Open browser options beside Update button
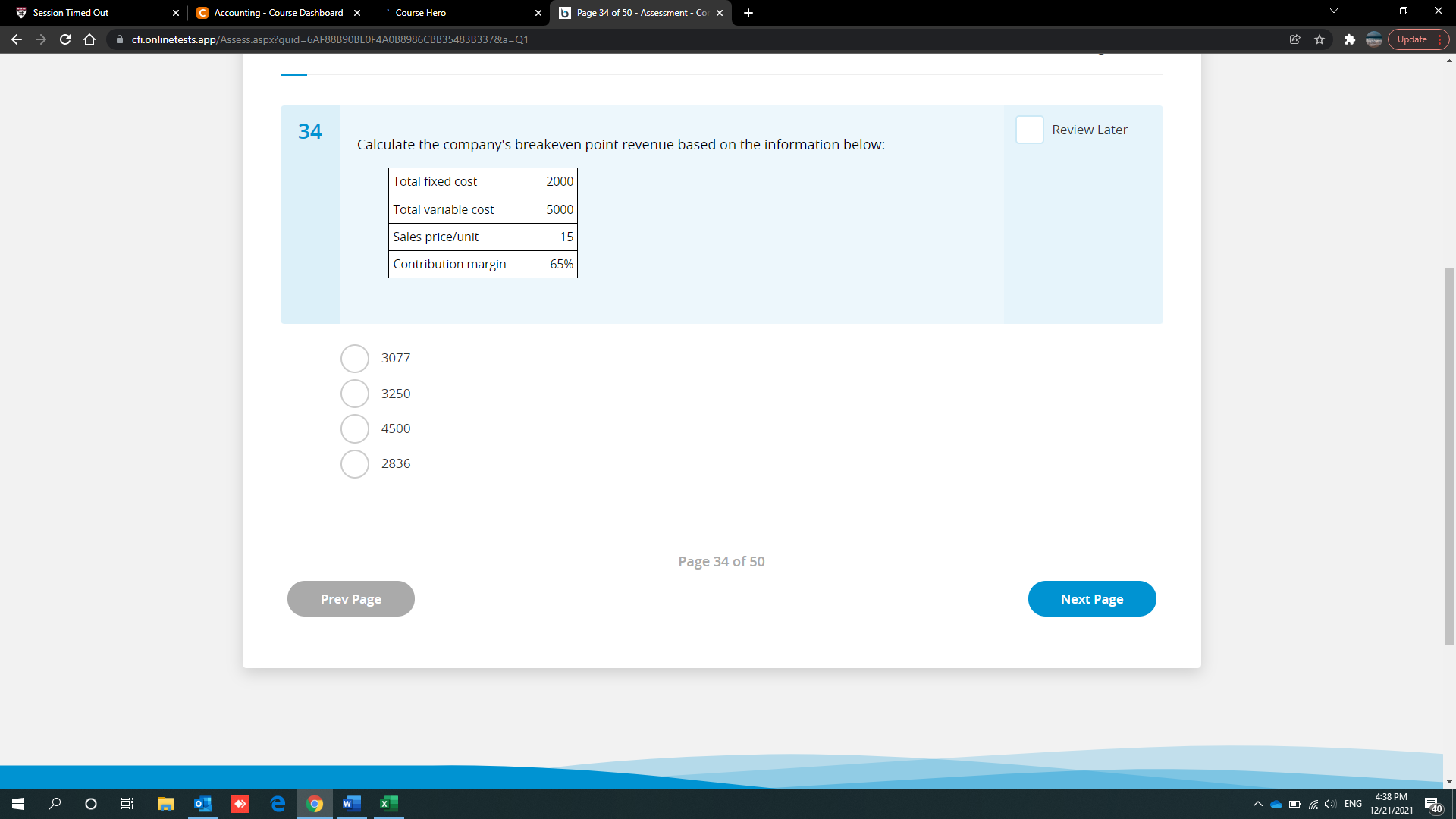Screen dimensions: 1456x819 [1439, 39]
